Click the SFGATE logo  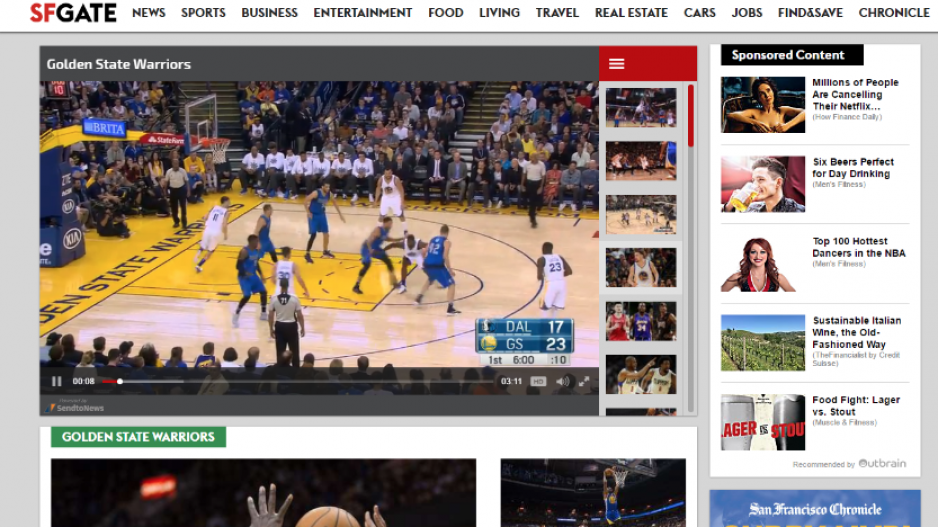pyautogui.click(x=73, y=13)
